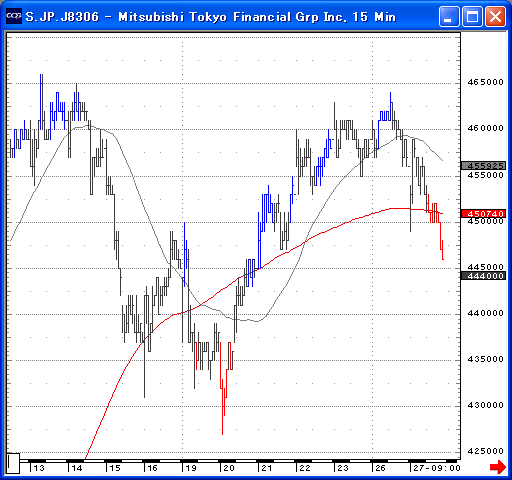Click date label 22 on time axis

pos(305,468)
